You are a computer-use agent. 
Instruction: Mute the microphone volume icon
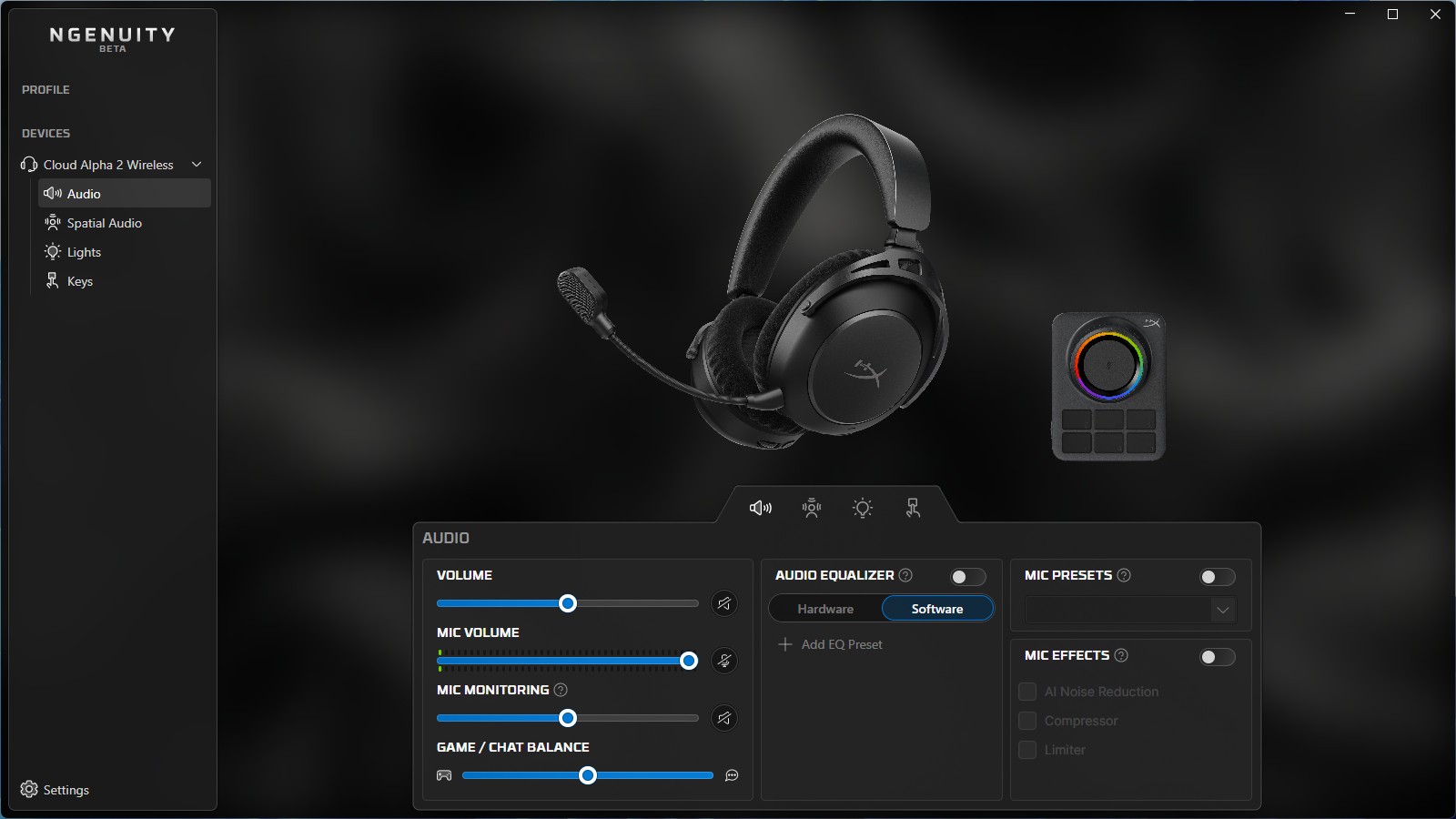click(x=724, y=661)
